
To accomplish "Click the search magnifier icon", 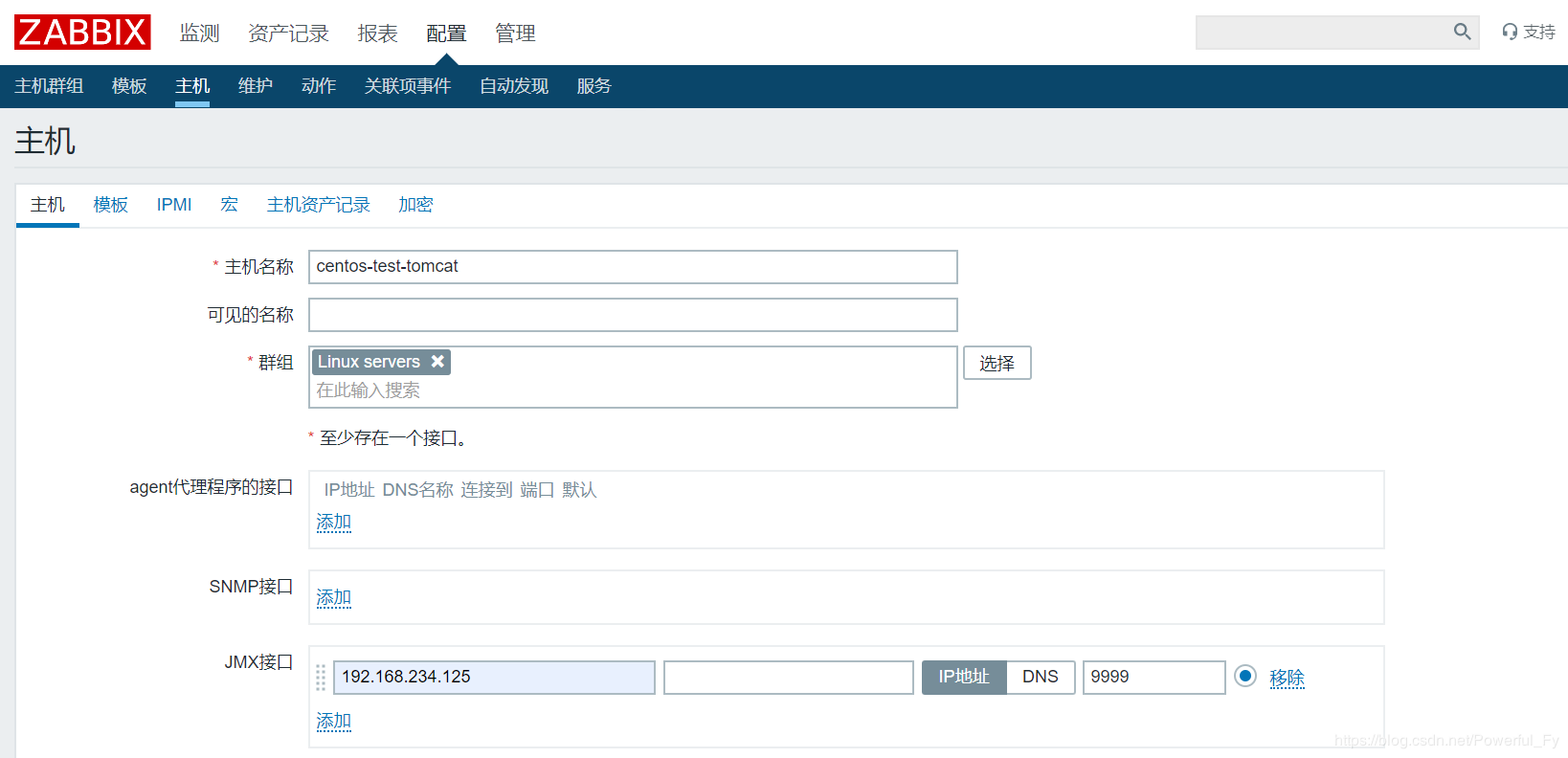I will coord(1462,32).
